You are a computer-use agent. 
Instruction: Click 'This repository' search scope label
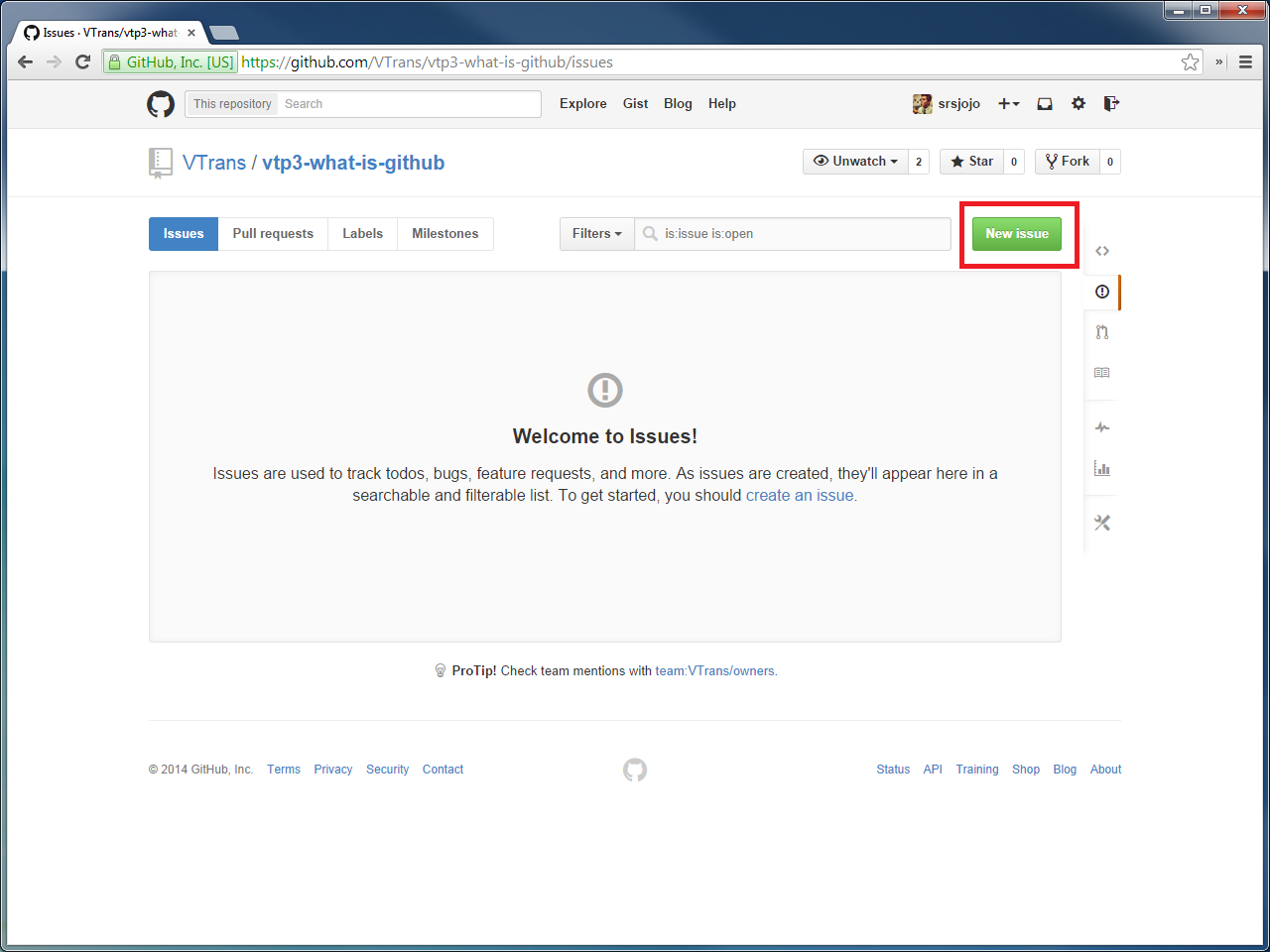tap(232, 104)
